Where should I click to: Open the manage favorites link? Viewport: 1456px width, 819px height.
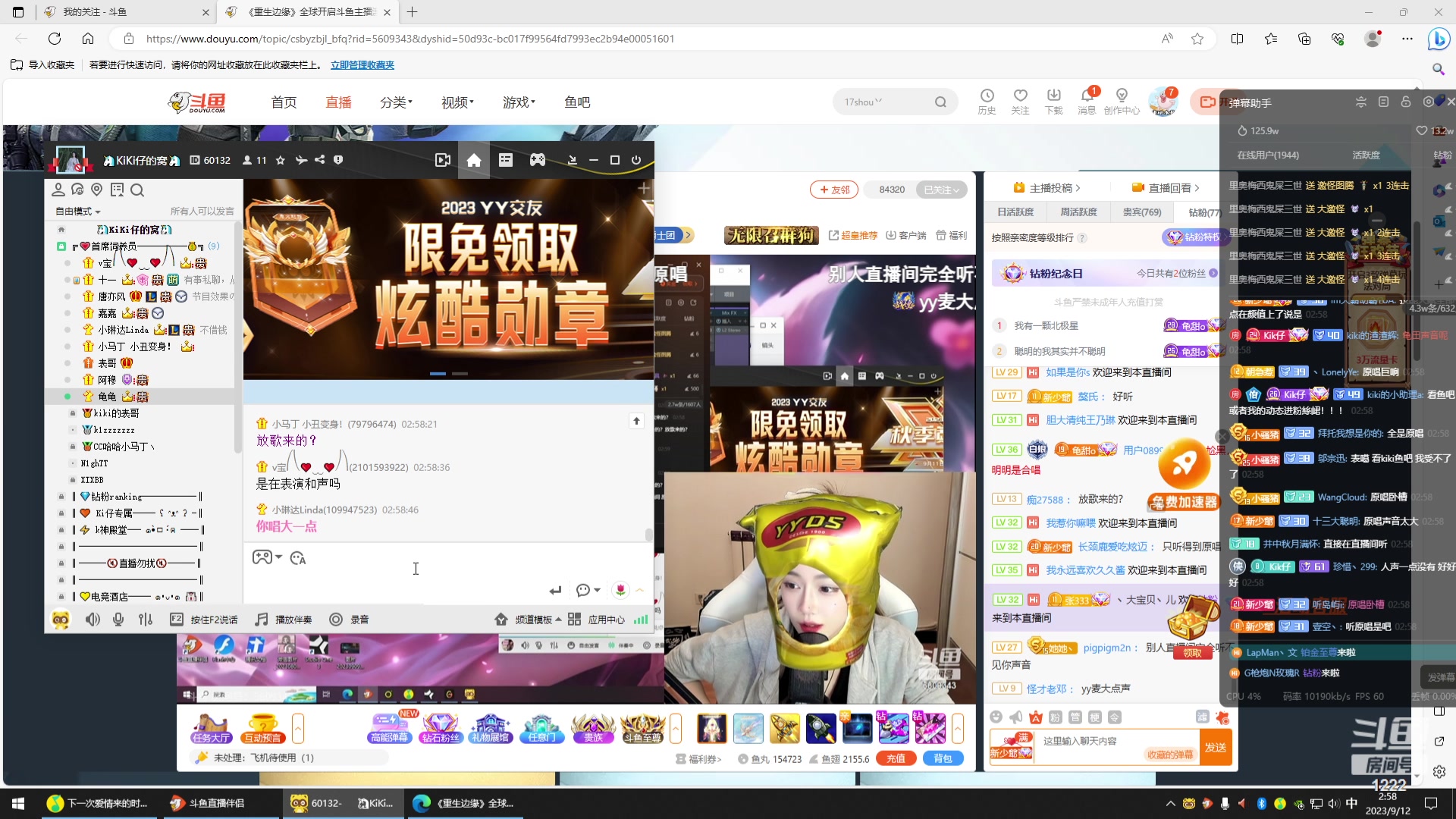(362, 65)
